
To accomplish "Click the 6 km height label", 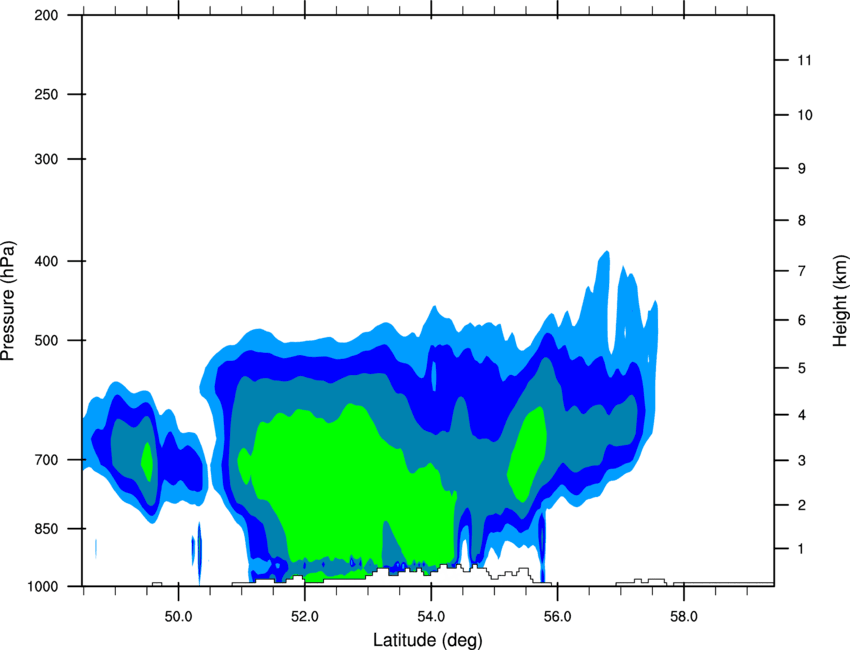I will click(802, 320).
